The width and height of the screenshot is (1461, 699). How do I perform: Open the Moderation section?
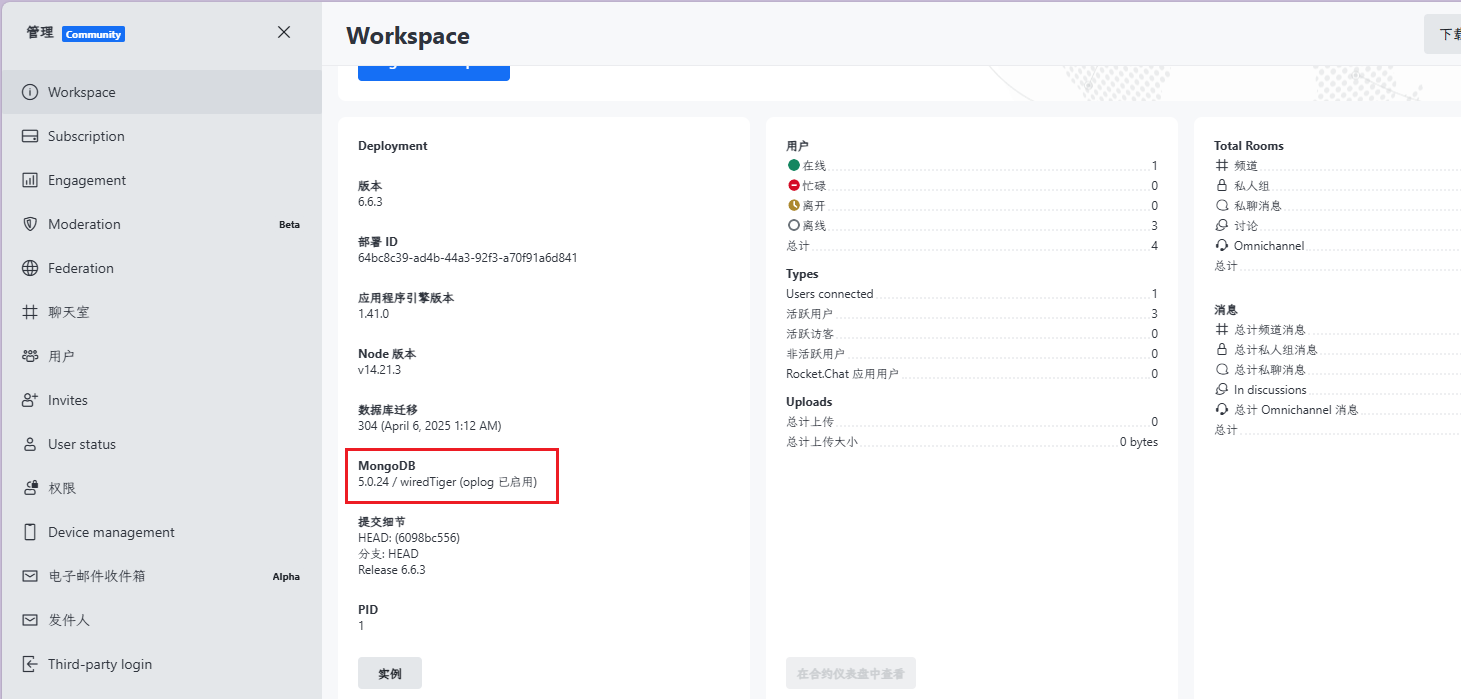tap(161, 224)
